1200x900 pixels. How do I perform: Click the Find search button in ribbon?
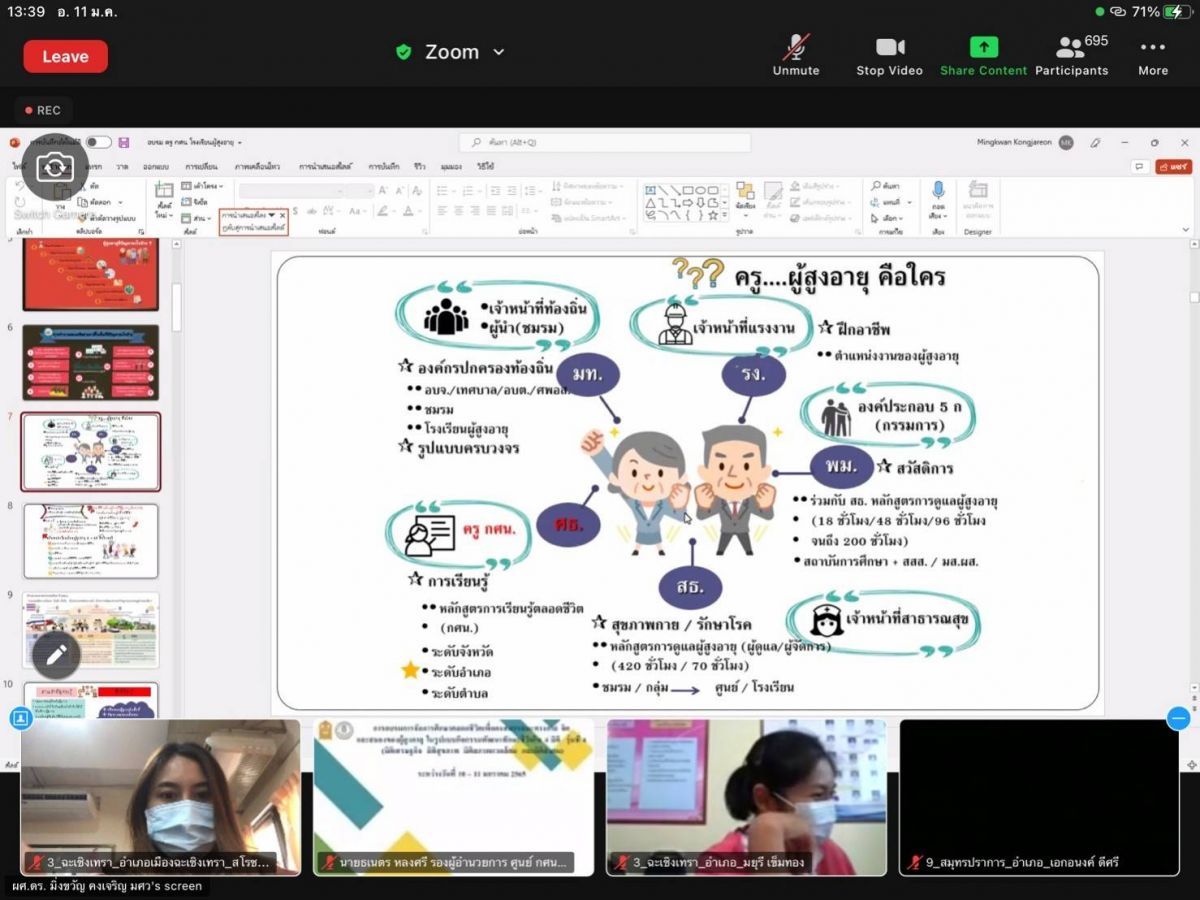(x=885, y=186)
